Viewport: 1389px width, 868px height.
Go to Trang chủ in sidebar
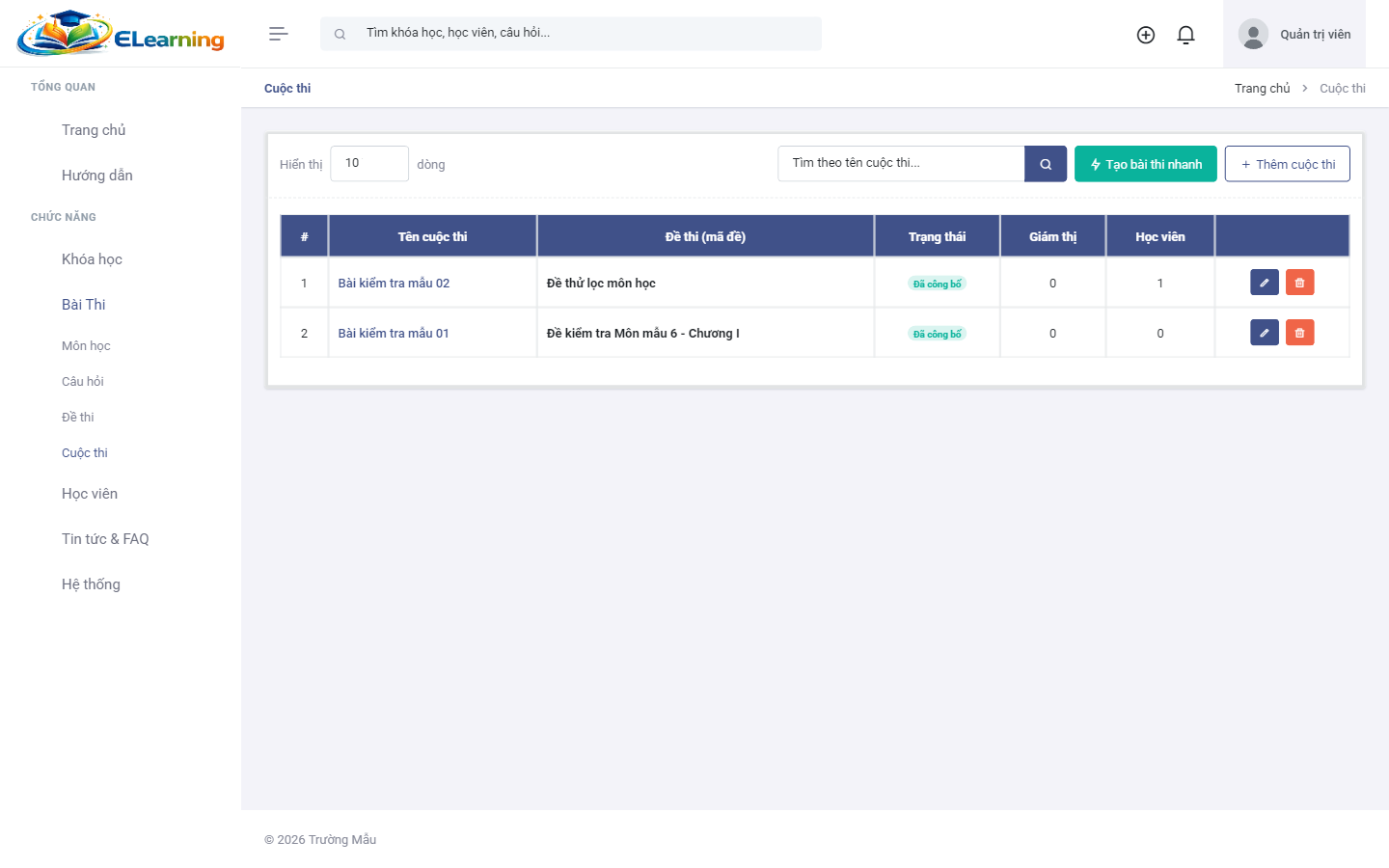[x=94, y=130]
